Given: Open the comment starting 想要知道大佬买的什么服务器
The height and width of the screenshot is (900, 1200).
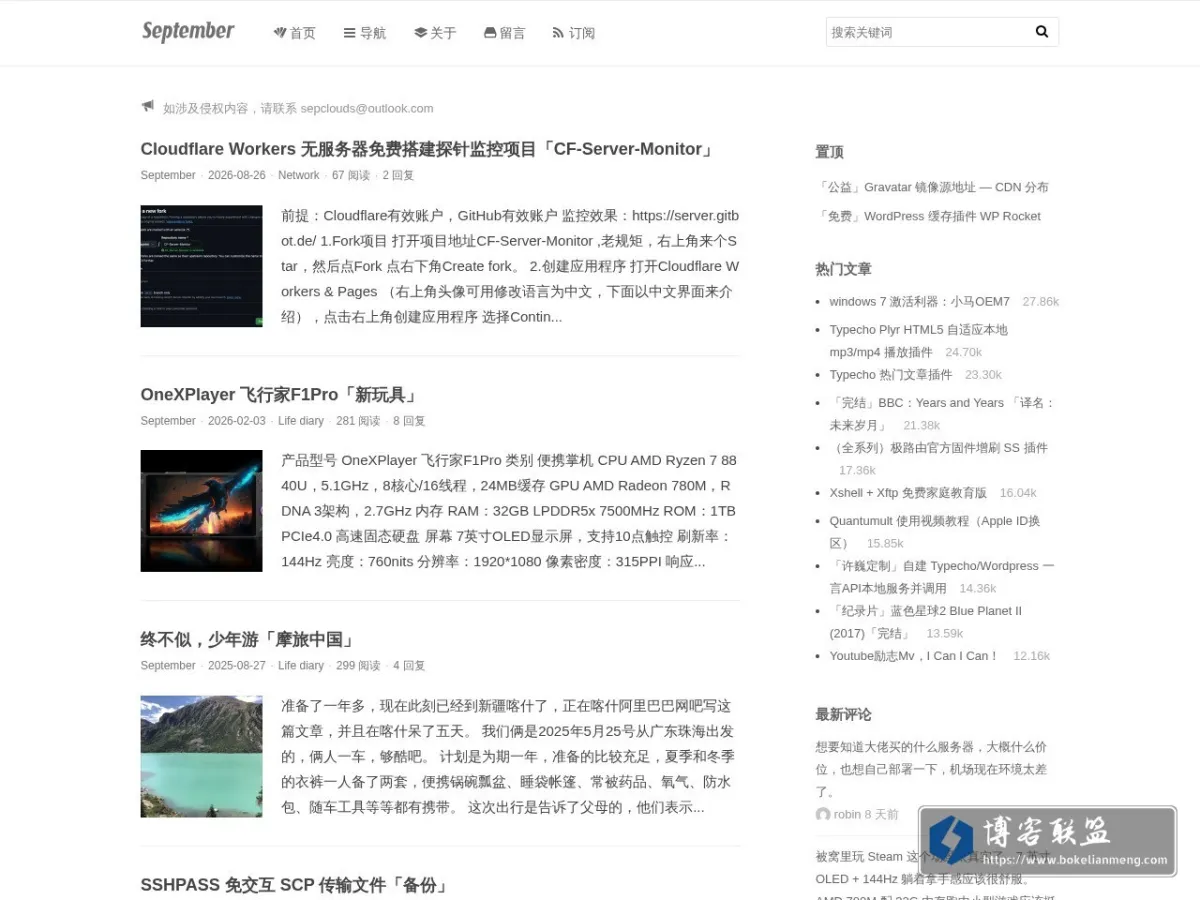Looking at the screenshot, I should click(x=931, y=769).
